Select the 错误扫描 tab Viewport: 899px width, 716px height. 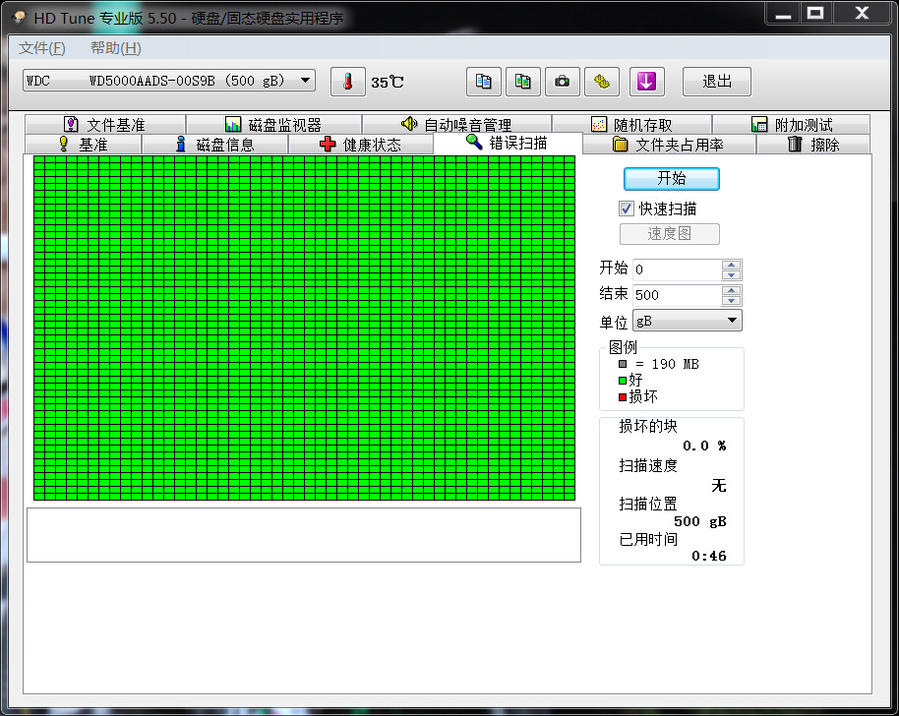tap(507, 143)
